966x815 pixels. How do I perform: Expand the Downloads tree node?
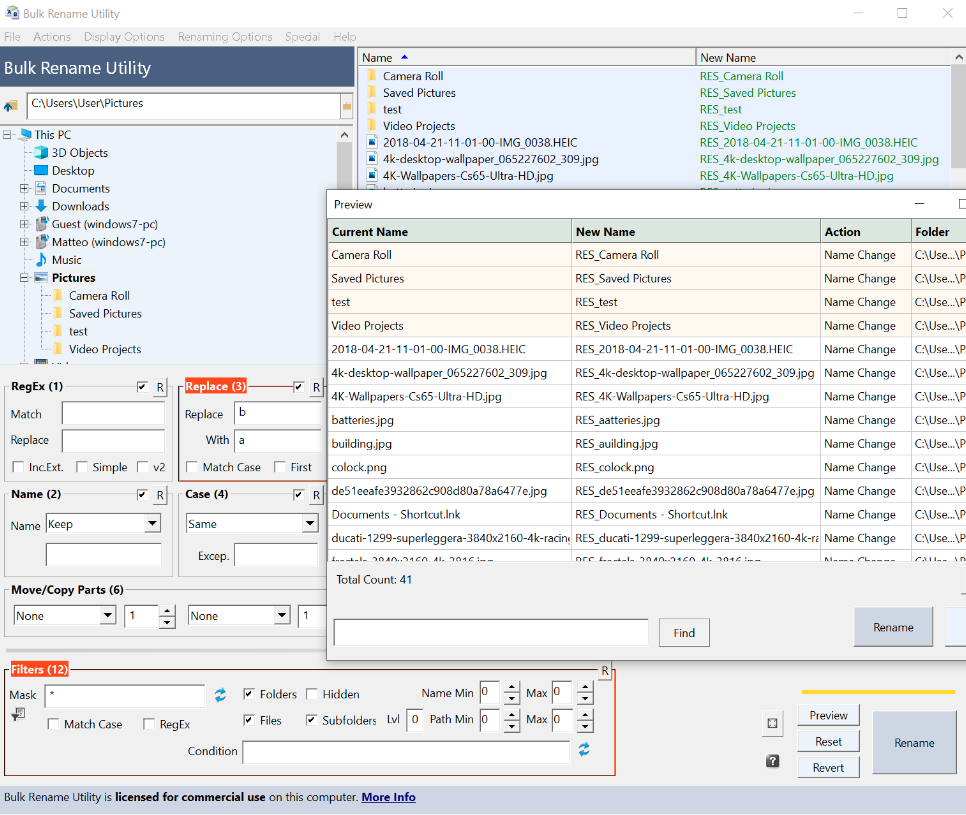pyautogui.click(x=25, y=206)
